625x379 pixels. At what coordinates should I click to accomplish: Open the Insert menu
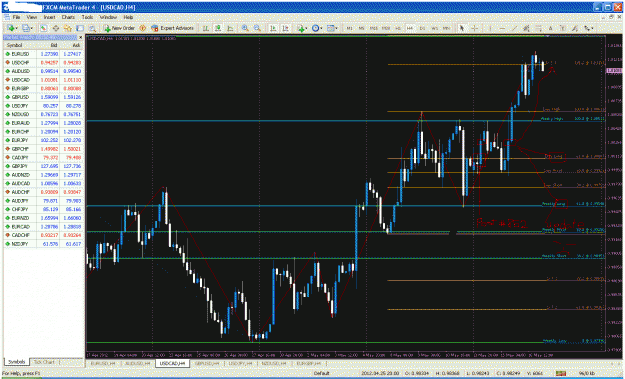(x=49, y=18)
